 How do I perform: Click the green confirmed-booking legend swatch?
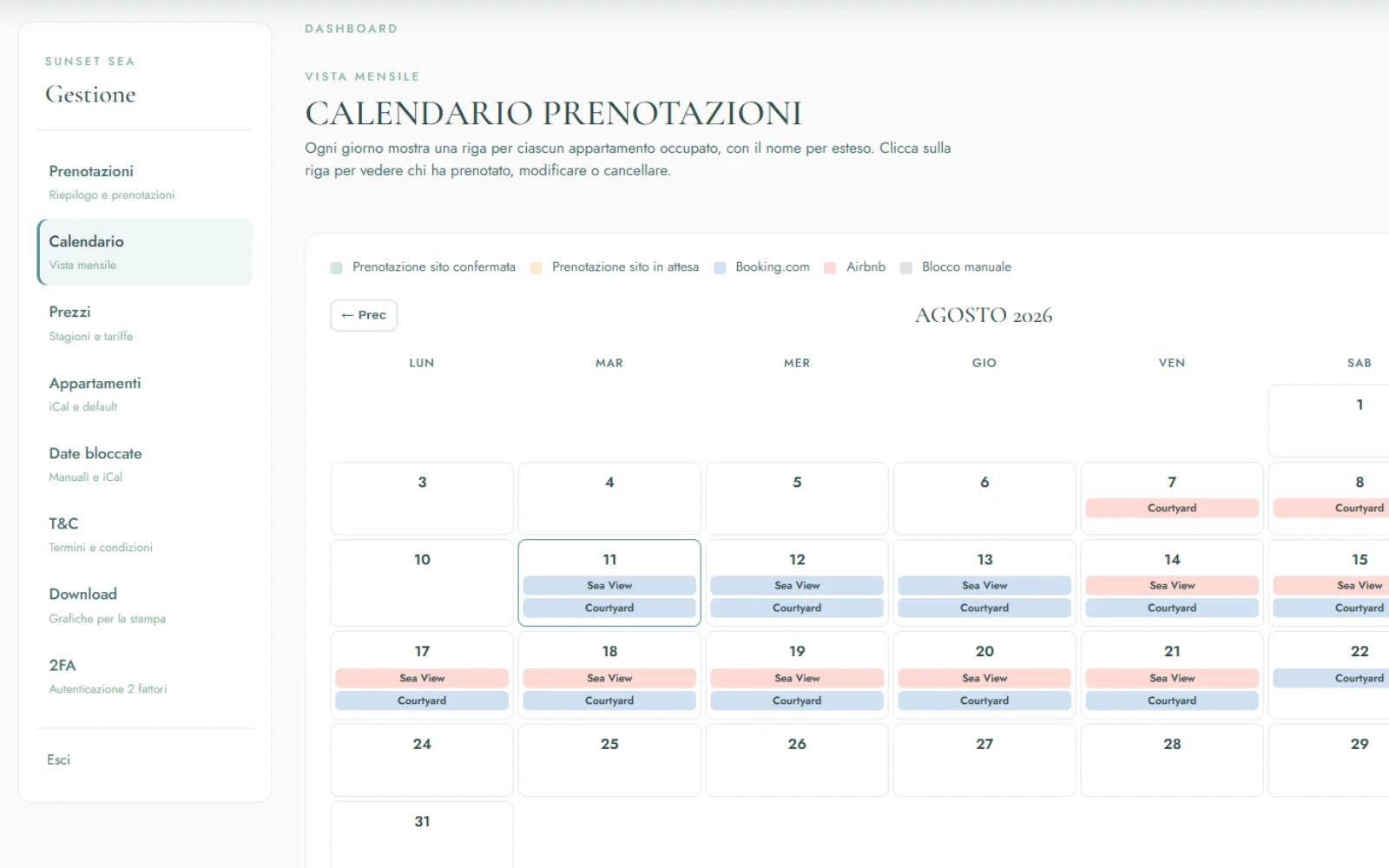(337, 267)
